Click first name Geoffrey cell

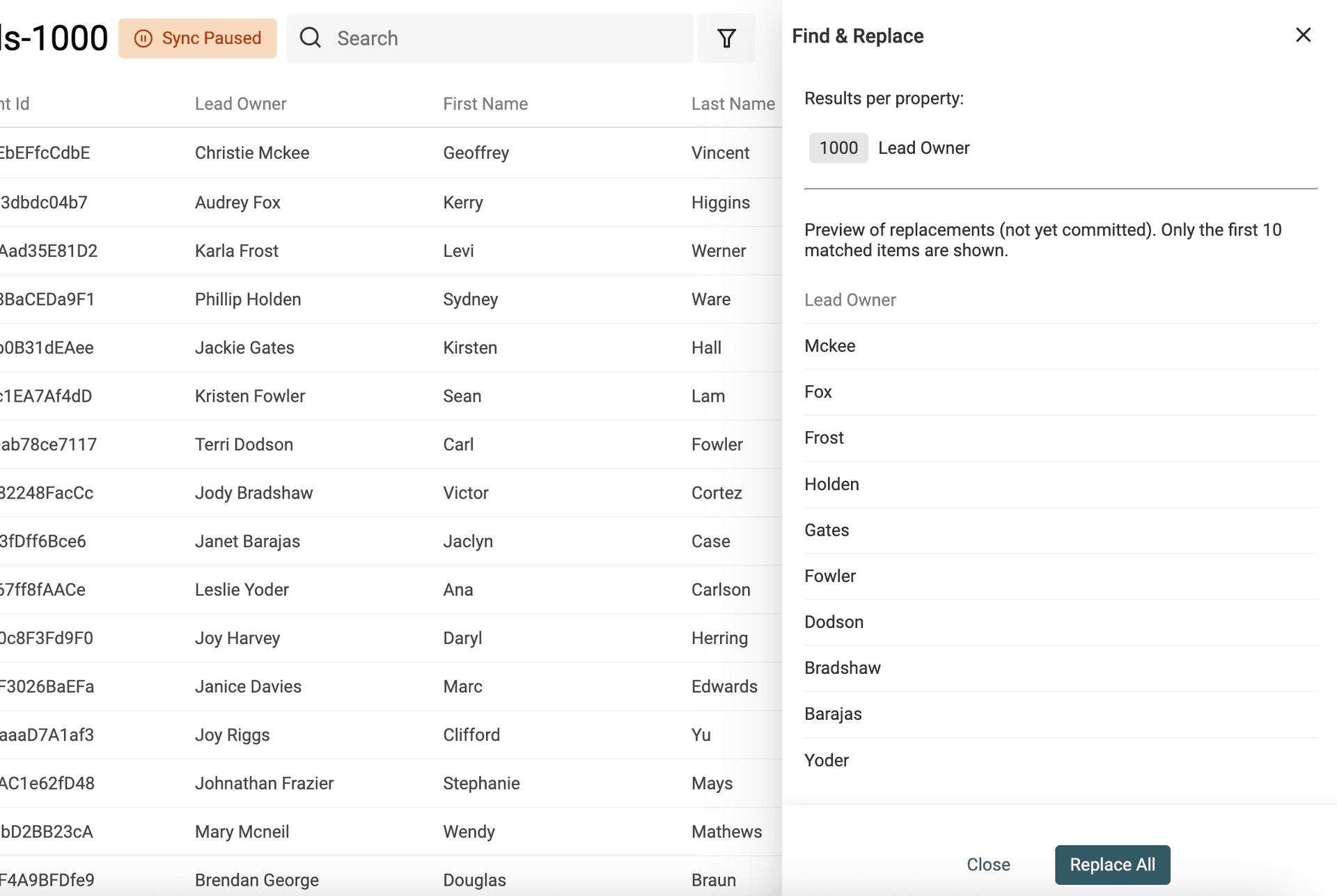[x=476, y=153]
